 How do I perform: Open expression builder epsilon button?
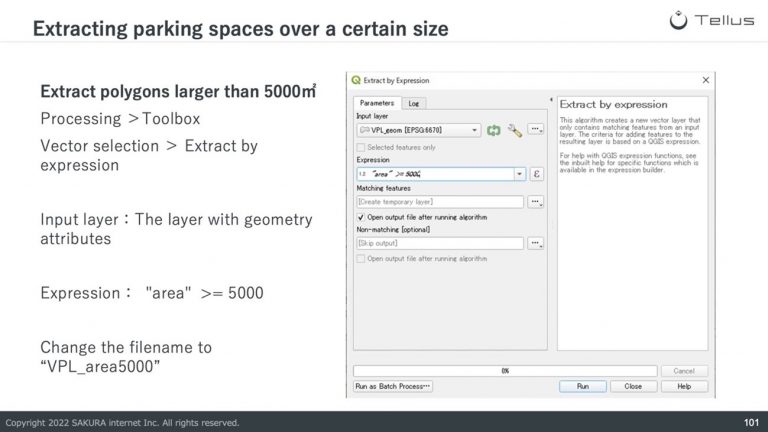tap(536, 174)
